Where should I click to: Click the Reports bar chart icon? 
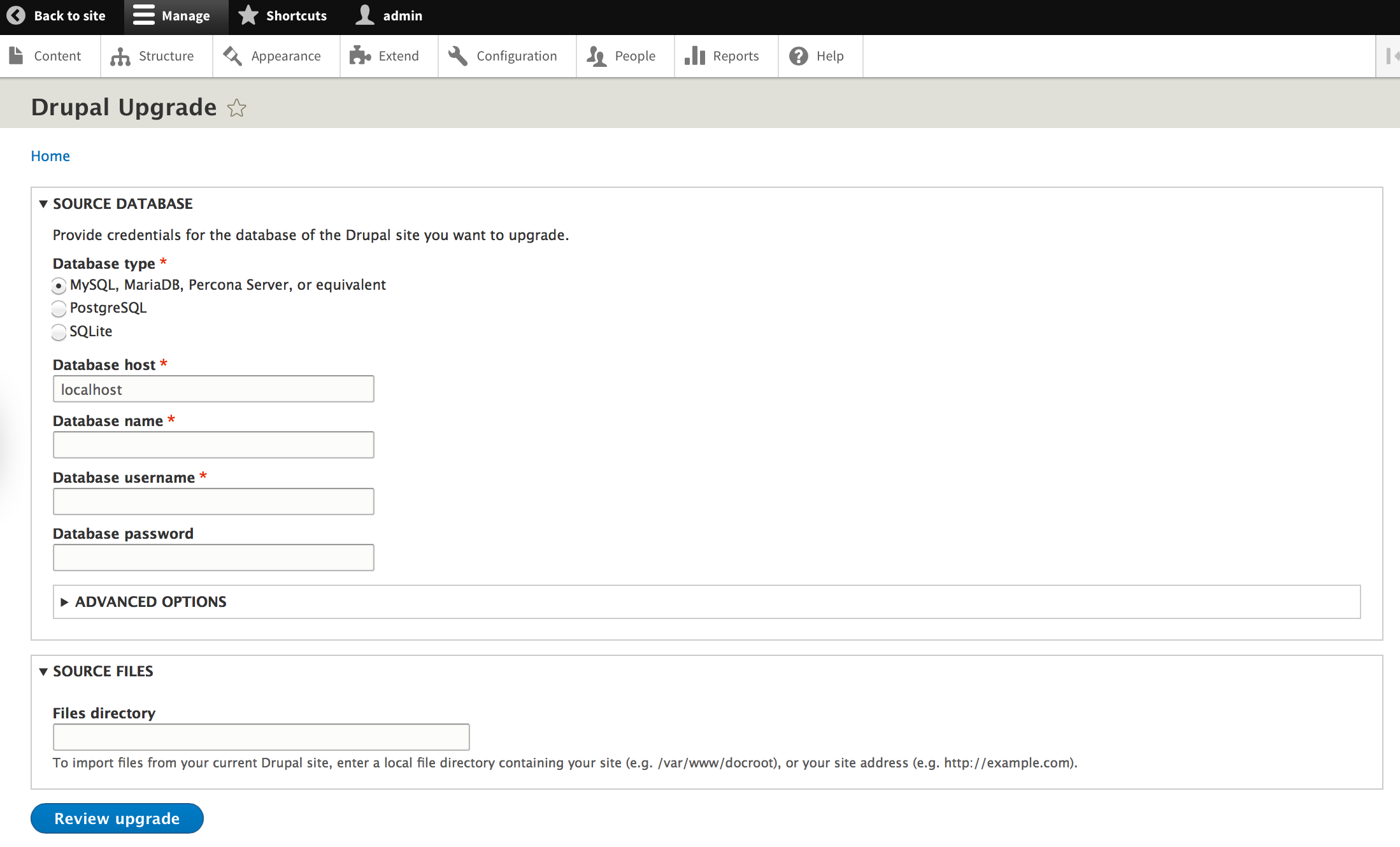tap(695, 56)
